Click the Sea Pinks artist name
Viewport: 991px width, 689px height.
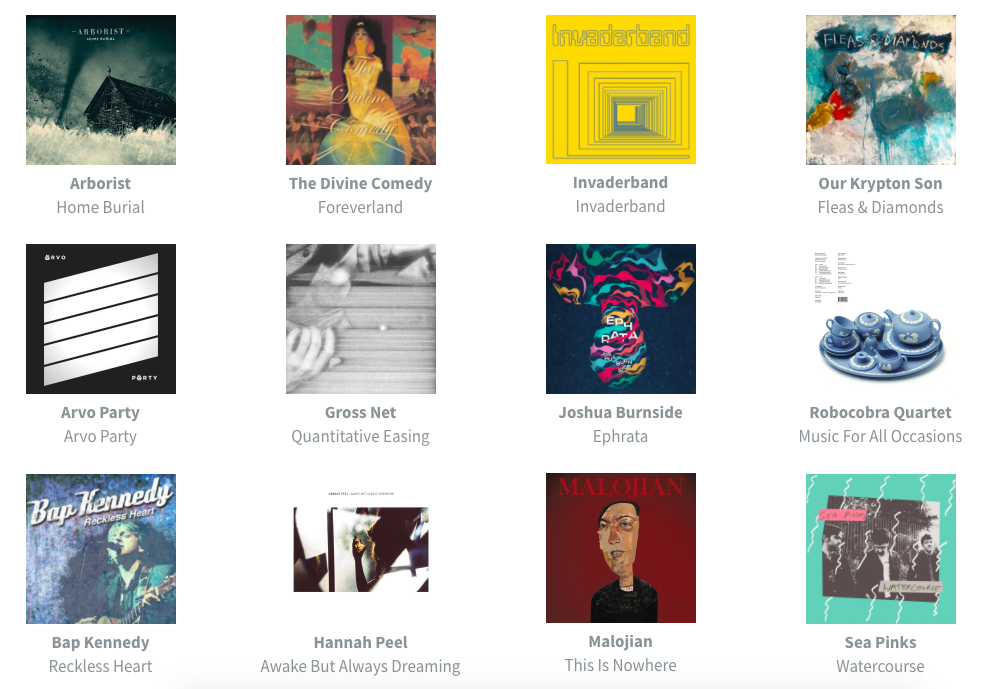(x=880, y=642)
